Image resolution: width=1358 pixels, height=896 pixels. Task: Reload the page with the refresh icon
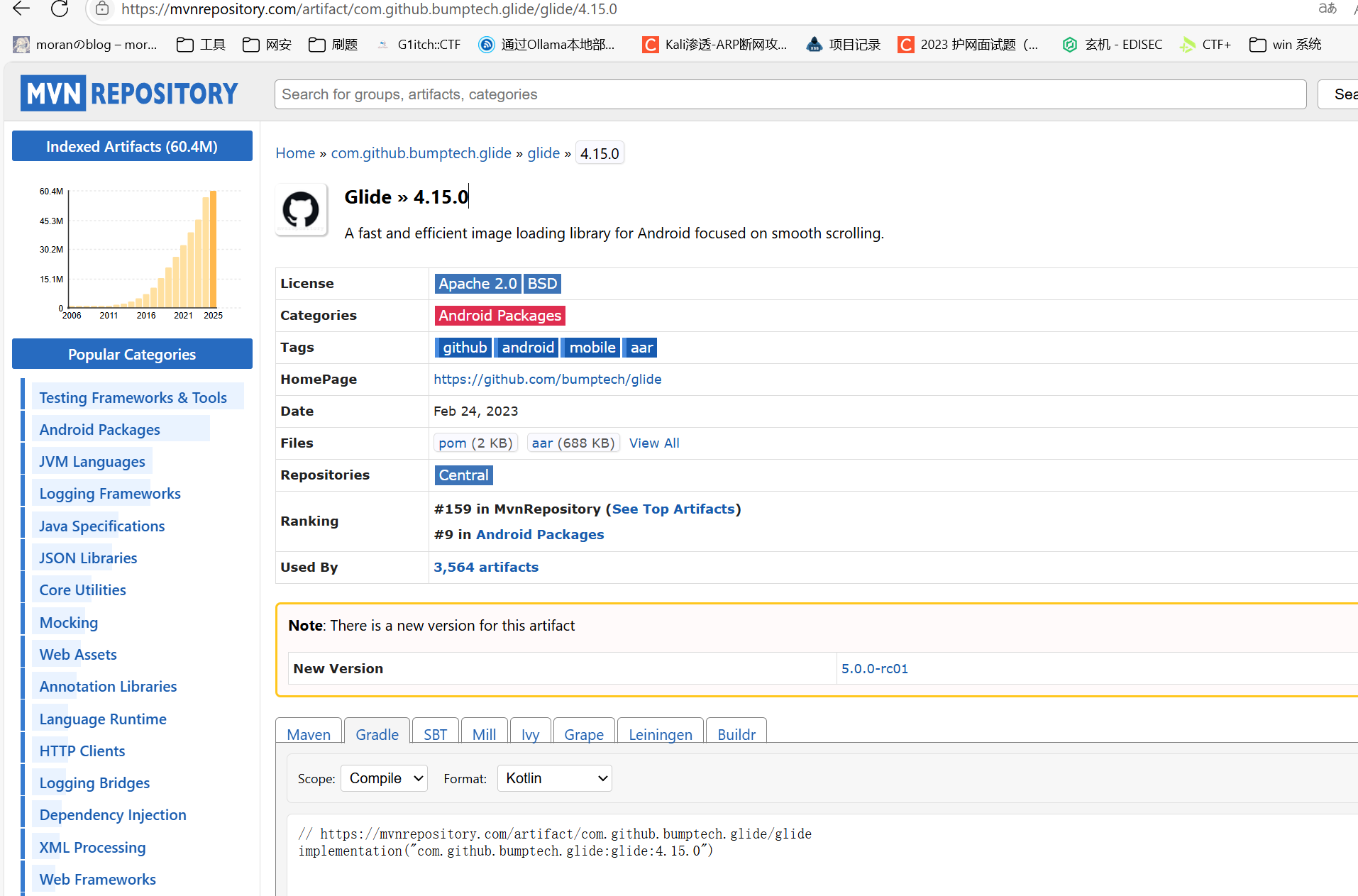point(60,9)
